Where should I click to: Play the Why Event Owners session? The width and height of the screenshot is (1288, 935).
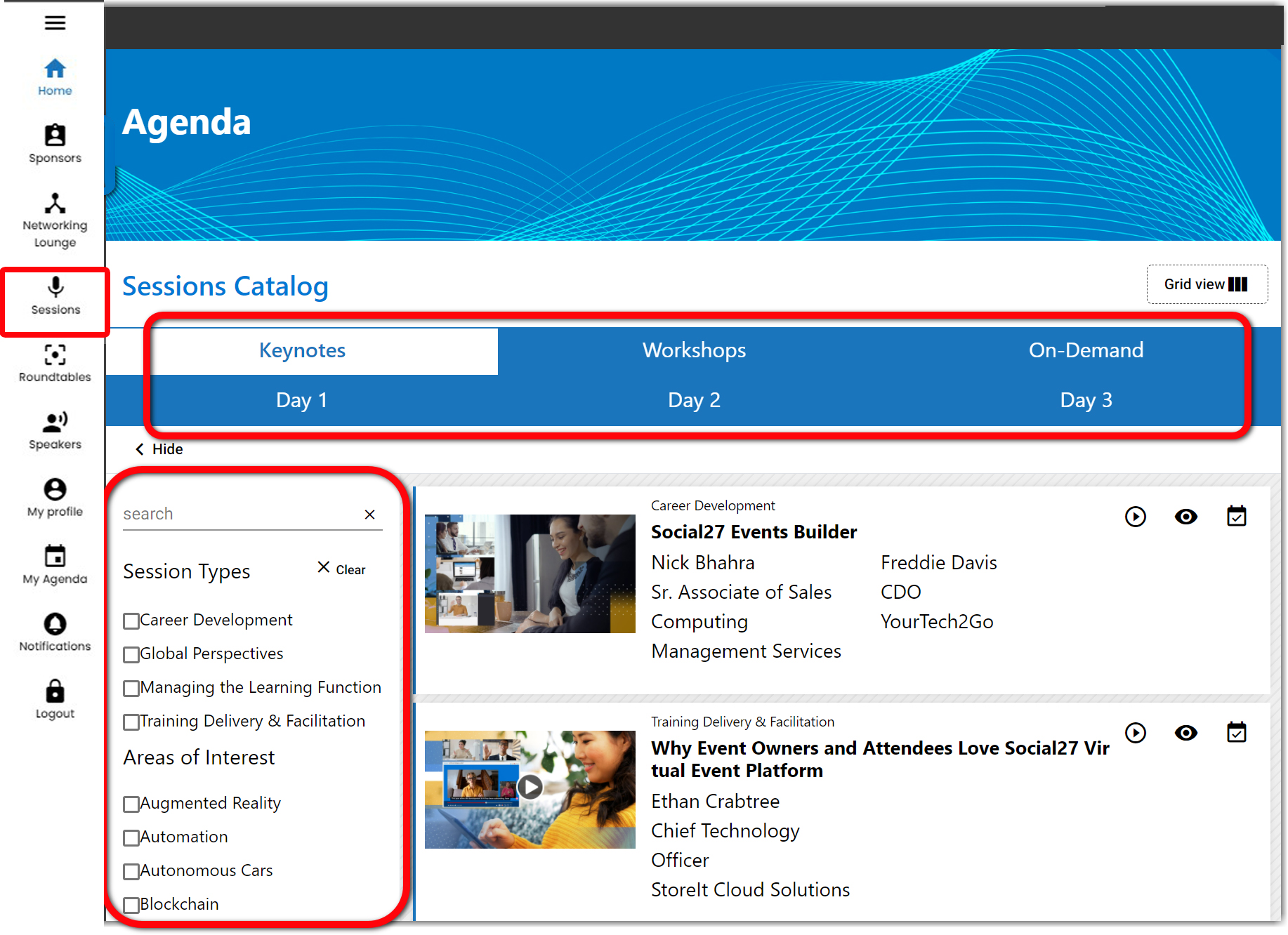coord(1136,733)
